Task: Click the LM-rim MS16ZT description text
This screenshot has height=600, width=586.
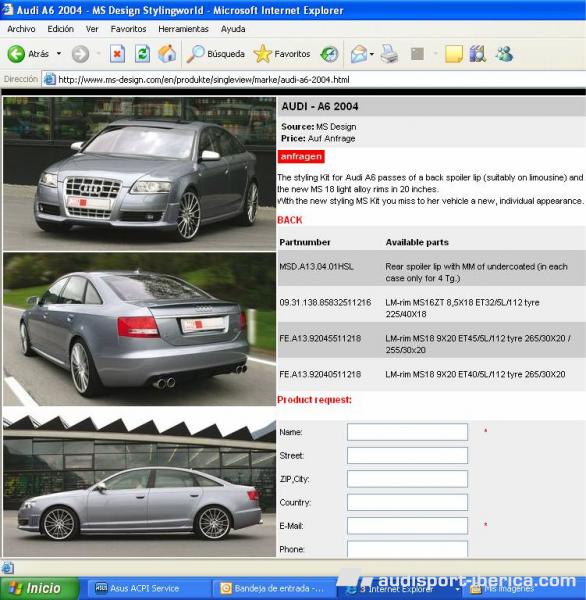Action: [x=462, y=308]
